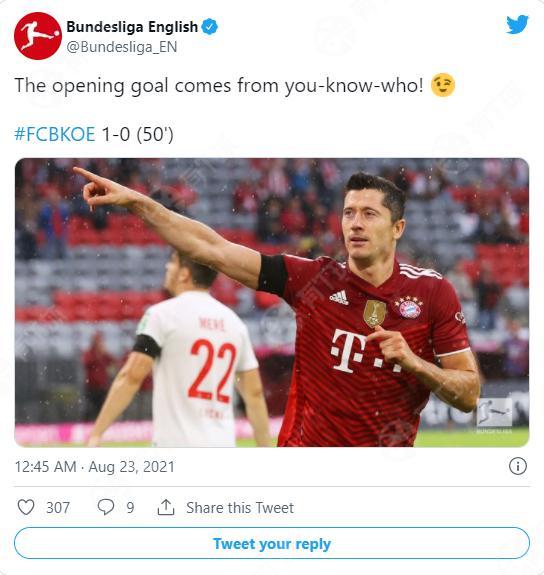Viewport: 544px width, 575px height.
Task: Click the 12:45 AM Aug 23, 2021 timestamp
Action: 95,467
